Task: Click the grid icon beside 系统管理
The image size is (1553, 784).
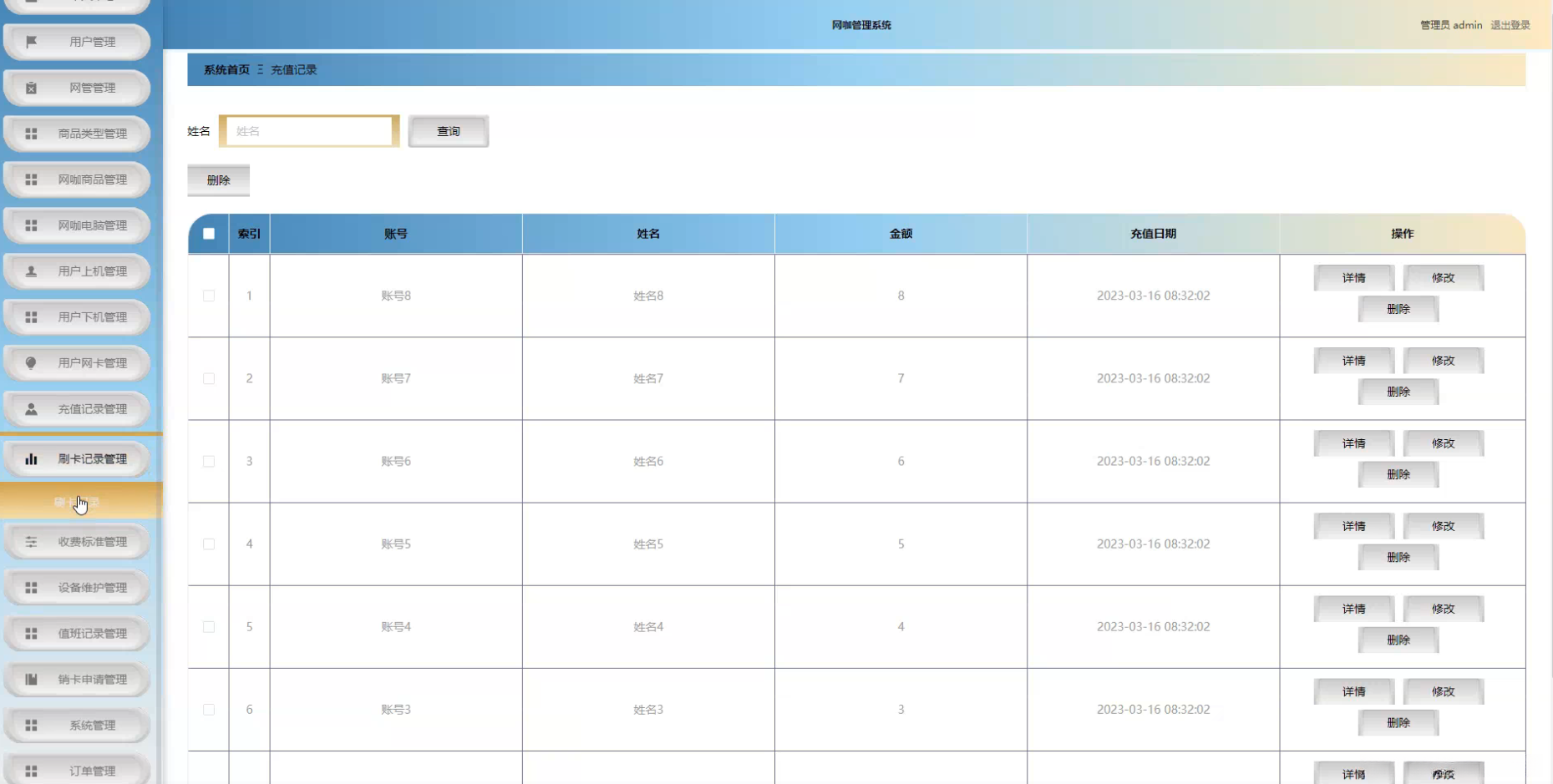Action: point(31,726)
